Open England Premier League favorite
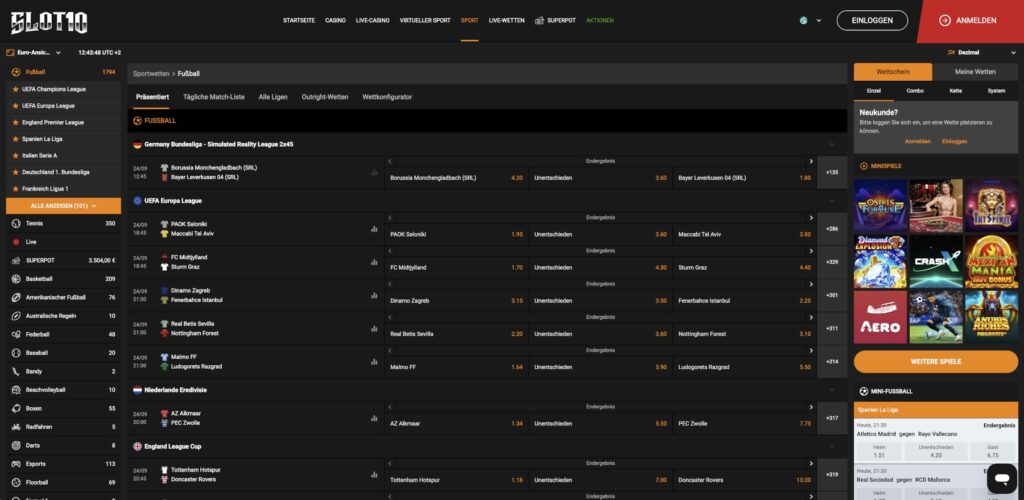1024x500 pixels. (63, 122)
